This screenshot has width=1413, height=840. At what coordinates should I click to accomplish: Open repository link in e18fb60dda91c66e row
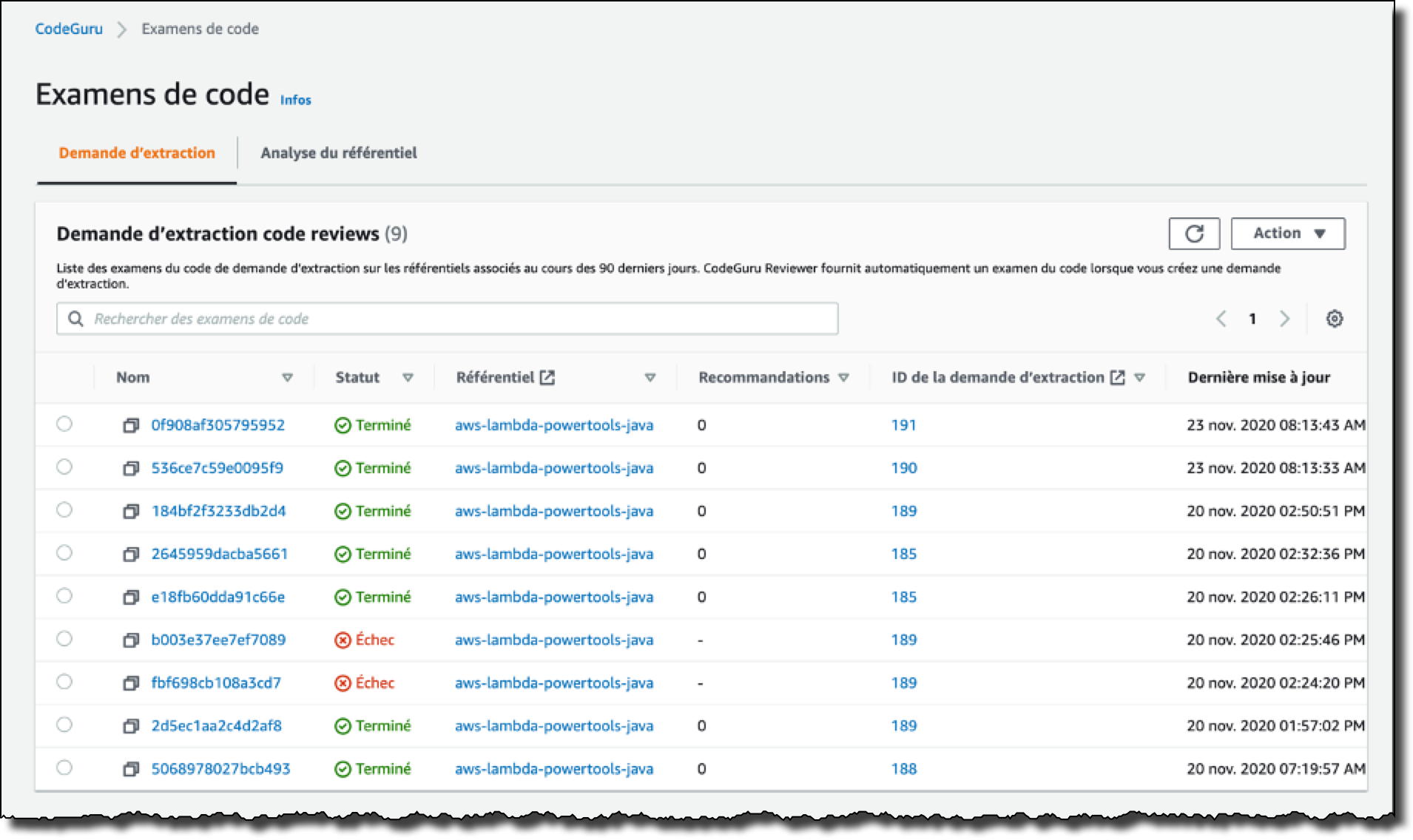[x=554, y=597]
